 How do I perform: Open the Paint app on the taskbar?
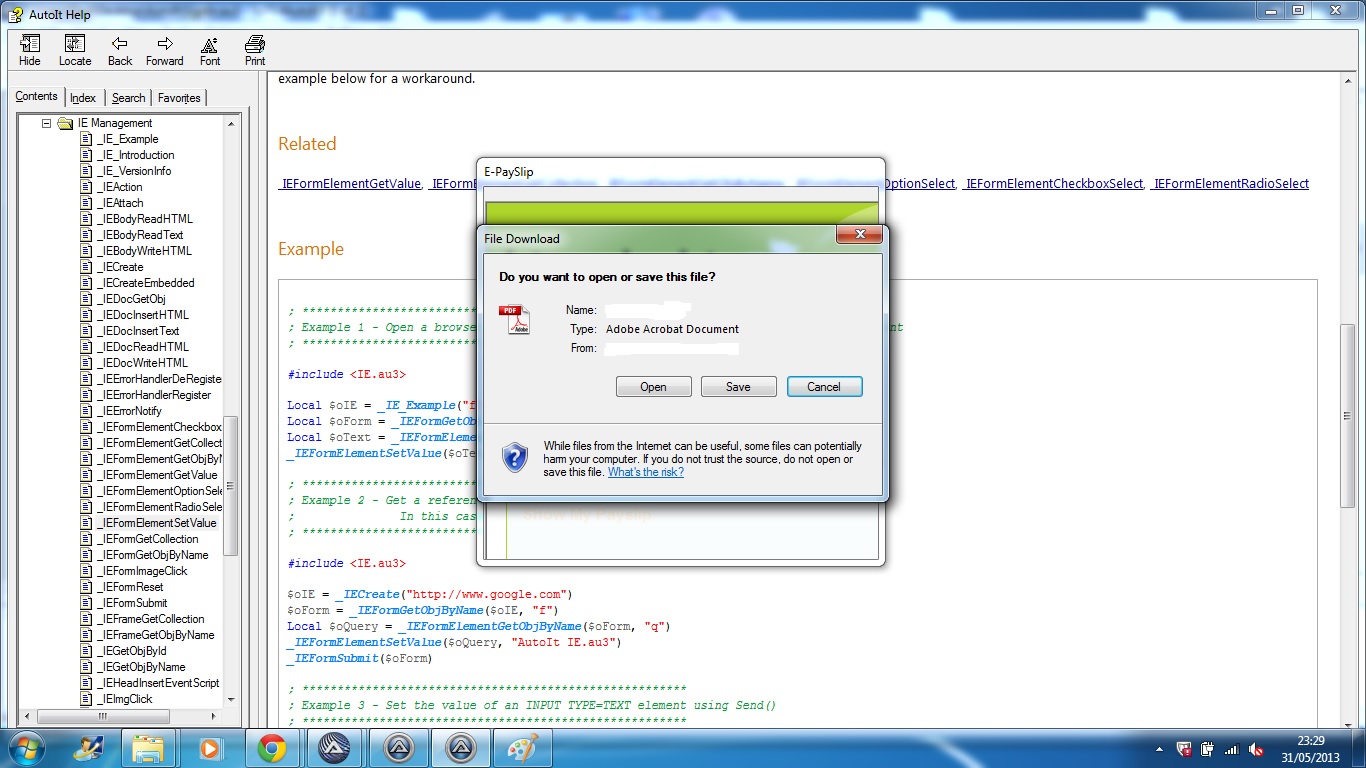(x=522, y=748)
